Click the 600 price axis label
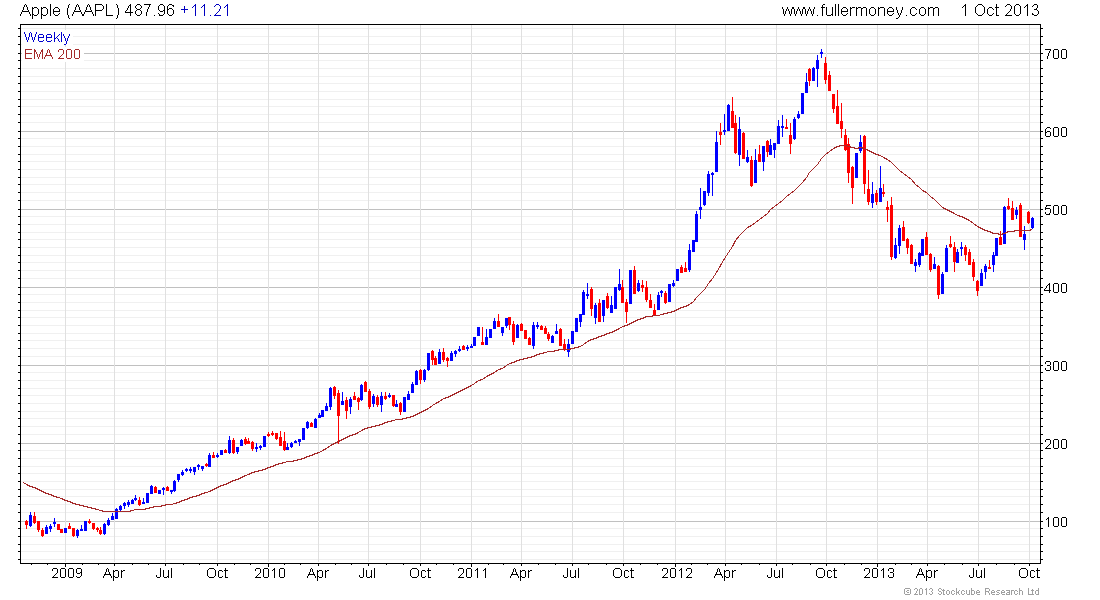 [1056, 132]
